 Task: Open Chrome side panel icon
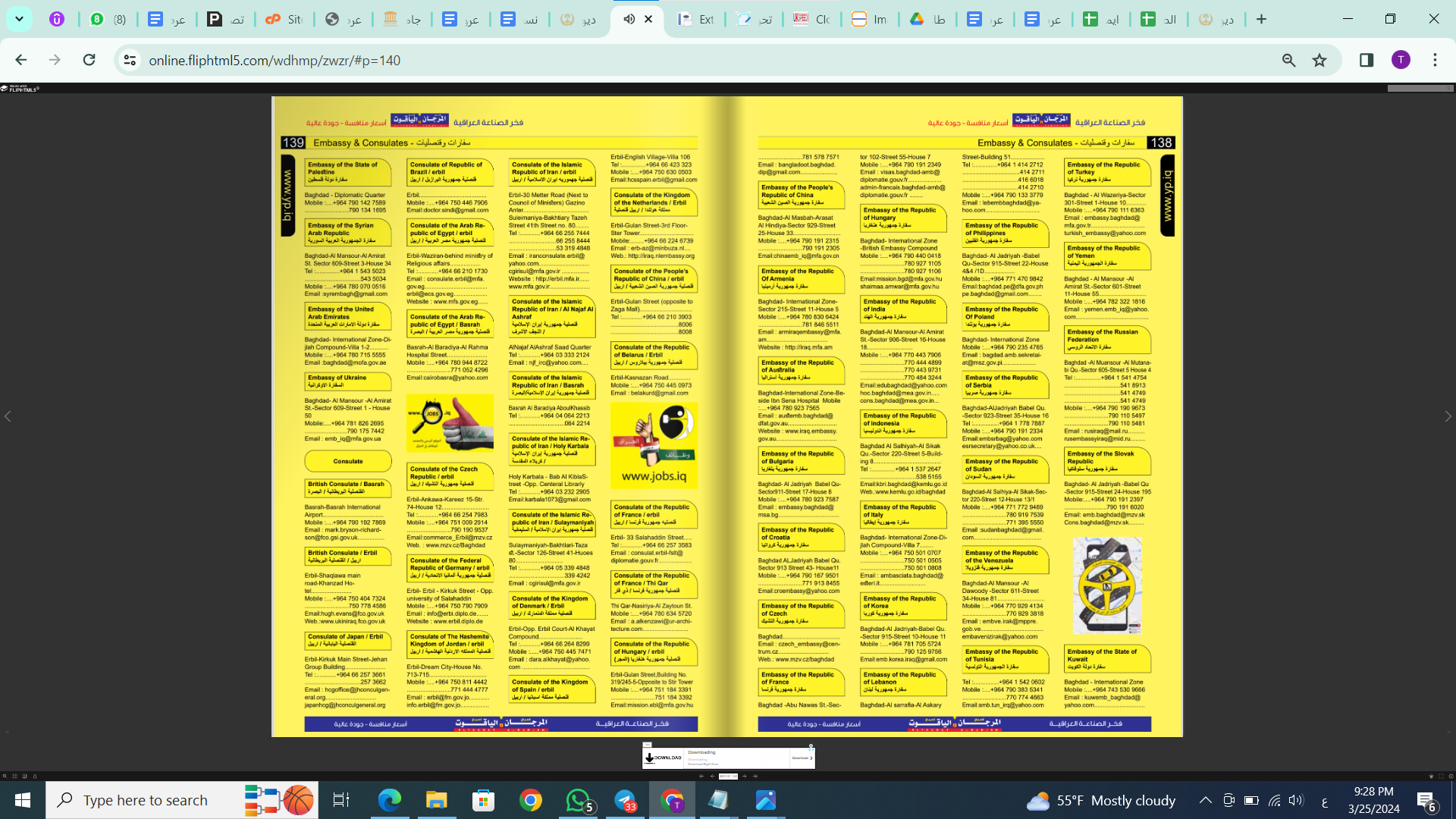[1367, 60]
